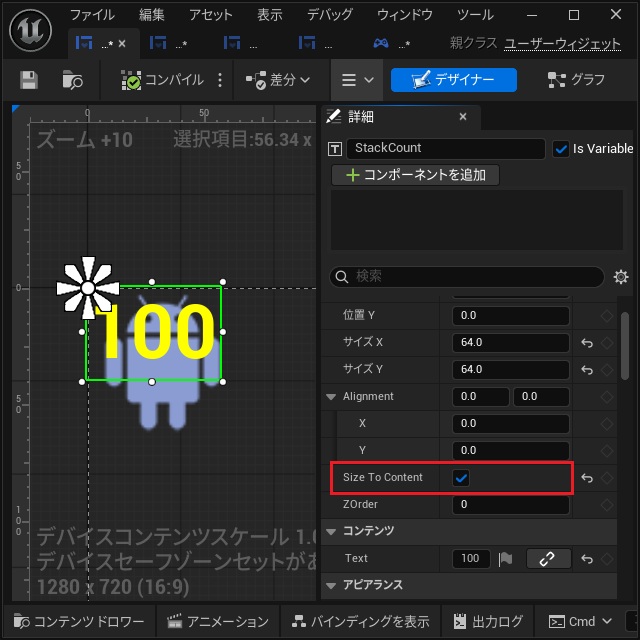Open compile options three-dot menu
The width and height of the screenshot is (640, 640).
point(220,80)
